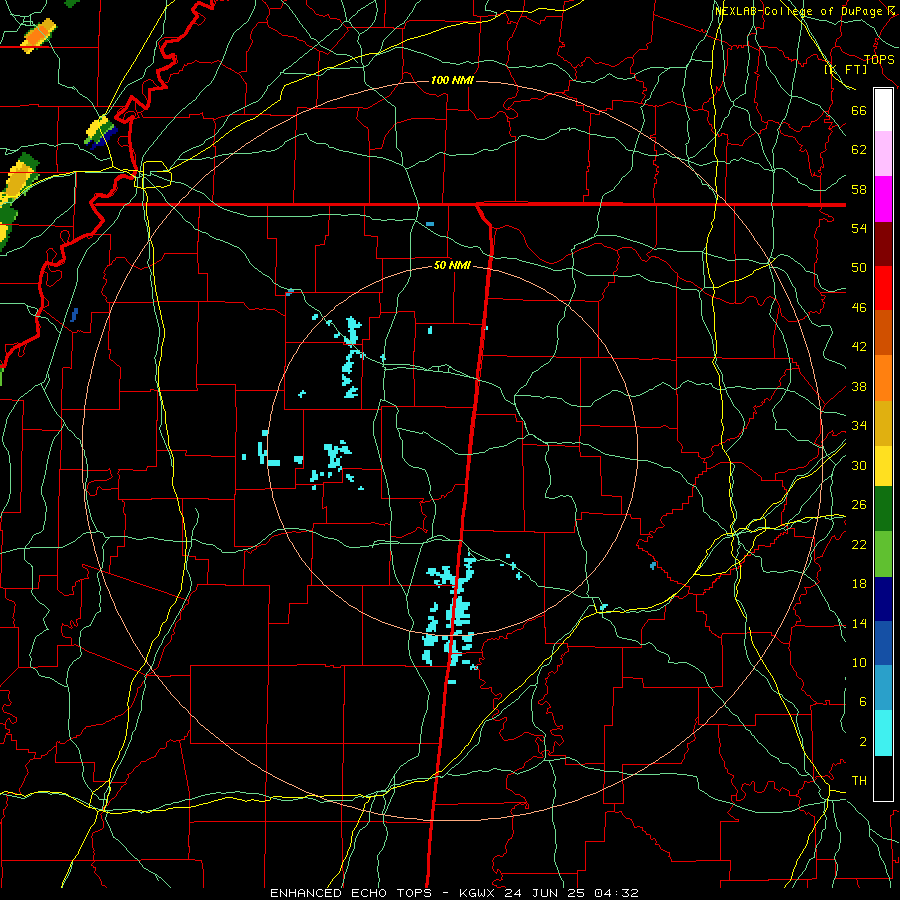Screen dimensions: 900x900
Task: Click the '42' legend value
Action: (x=859, y=347)
